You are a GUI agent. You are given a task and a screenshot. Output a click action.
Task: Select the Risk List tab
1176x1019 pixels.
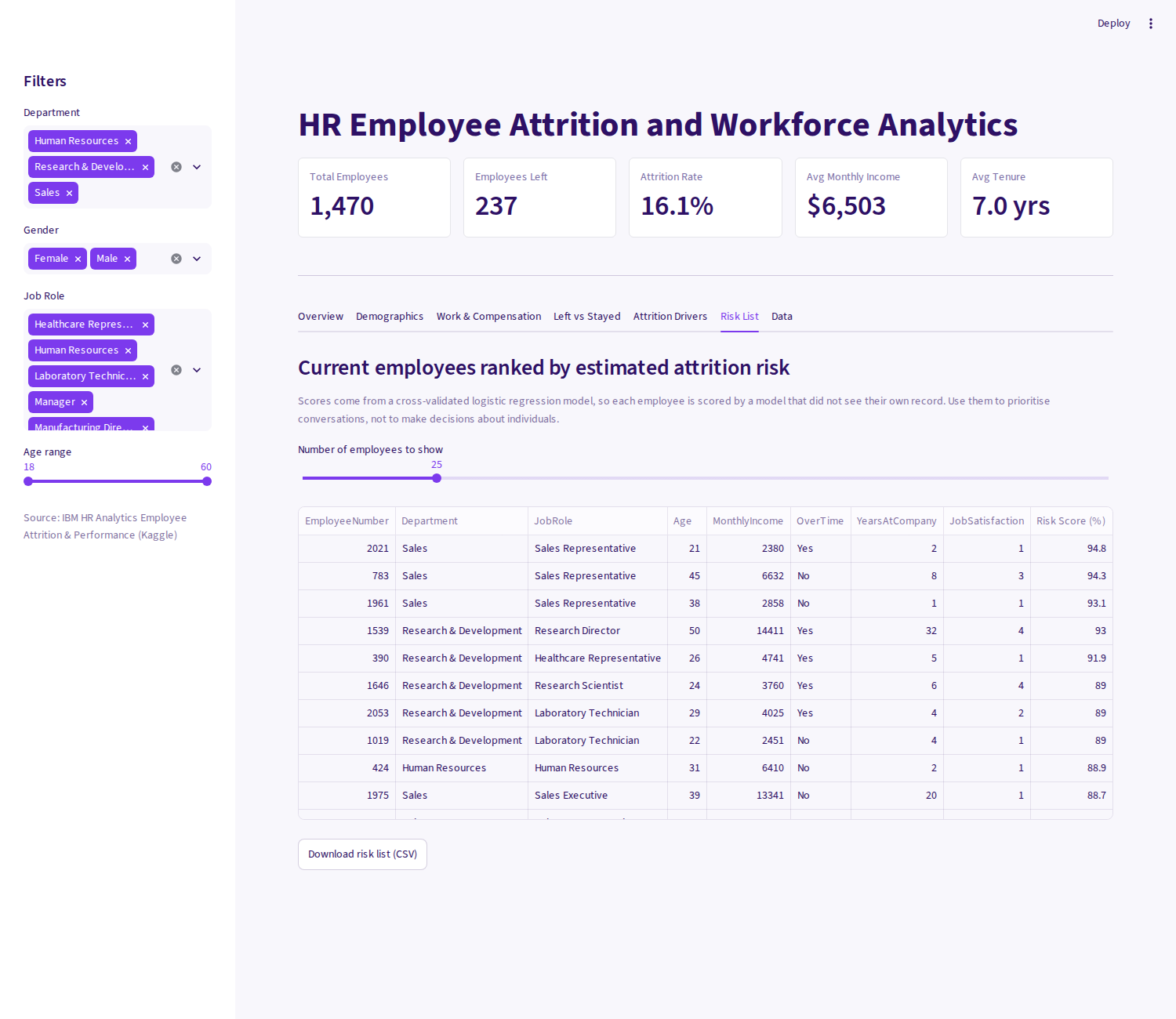739,317
